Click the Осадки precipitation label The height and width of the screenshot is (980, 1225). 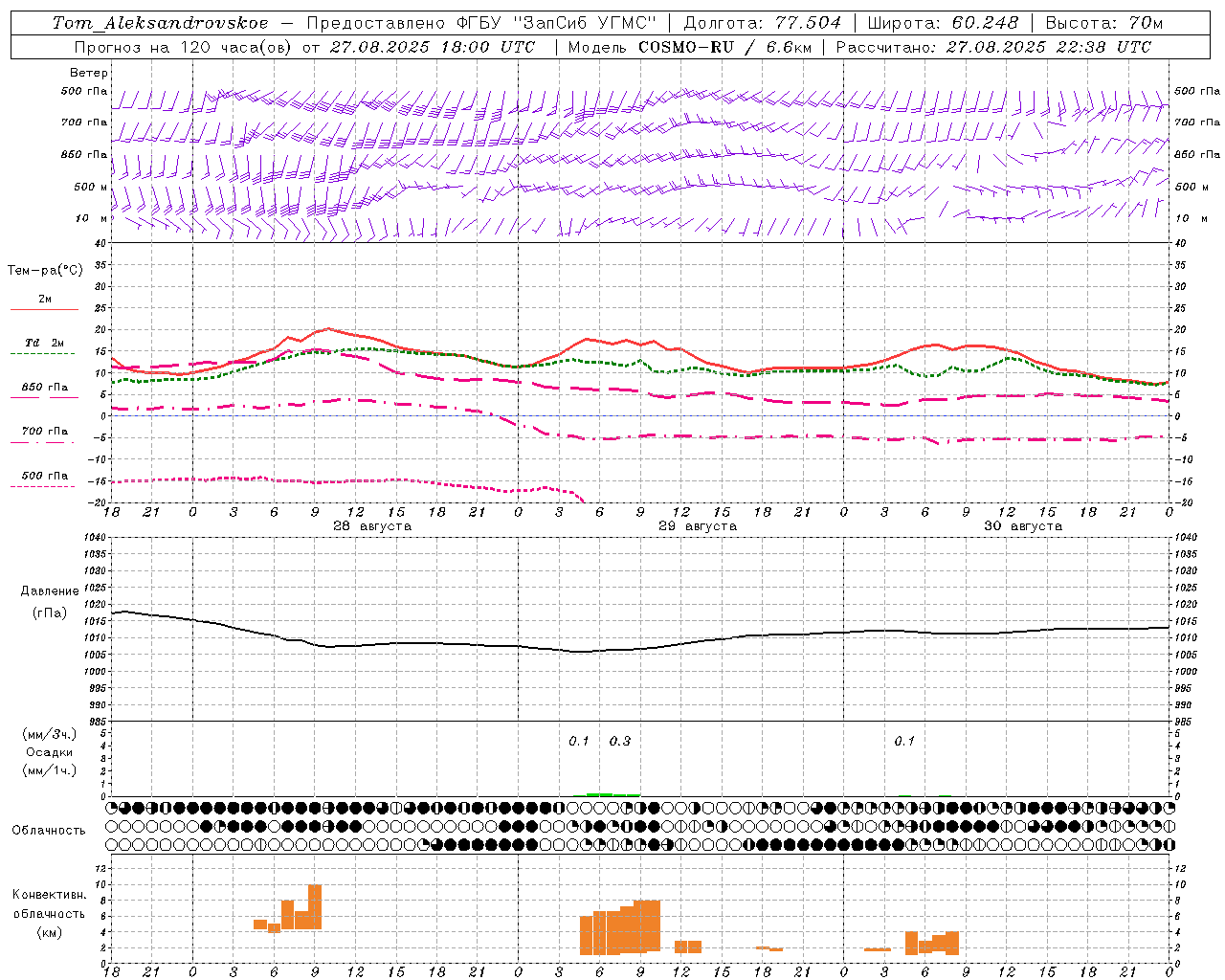[x=50, y=752]
